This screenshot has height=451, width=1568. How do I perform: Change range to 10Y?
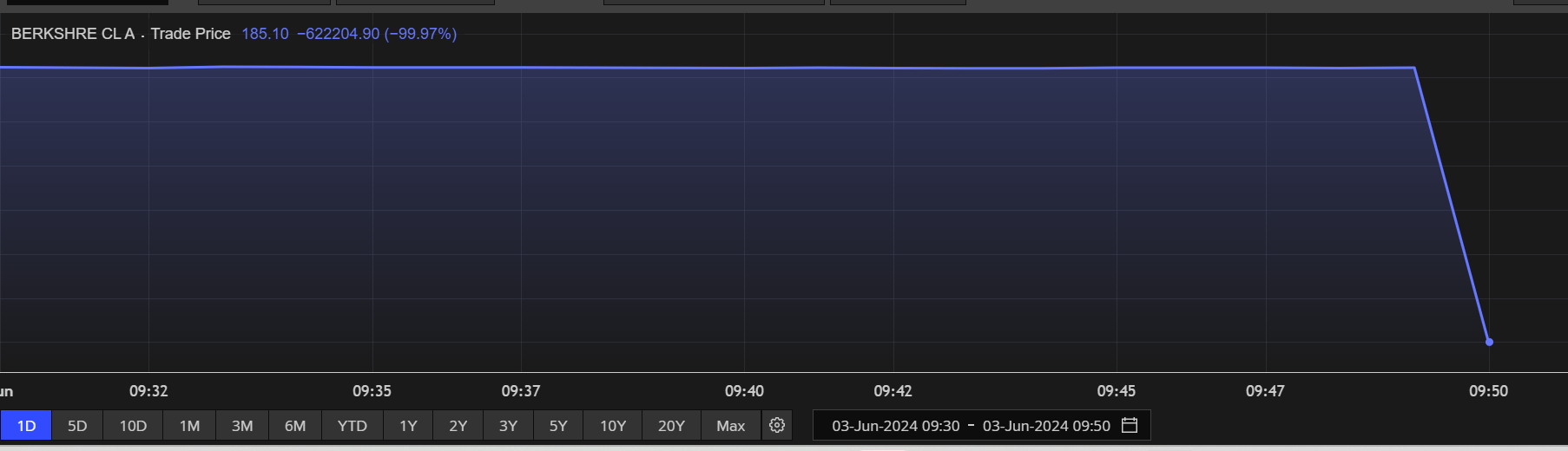(613, 426)
